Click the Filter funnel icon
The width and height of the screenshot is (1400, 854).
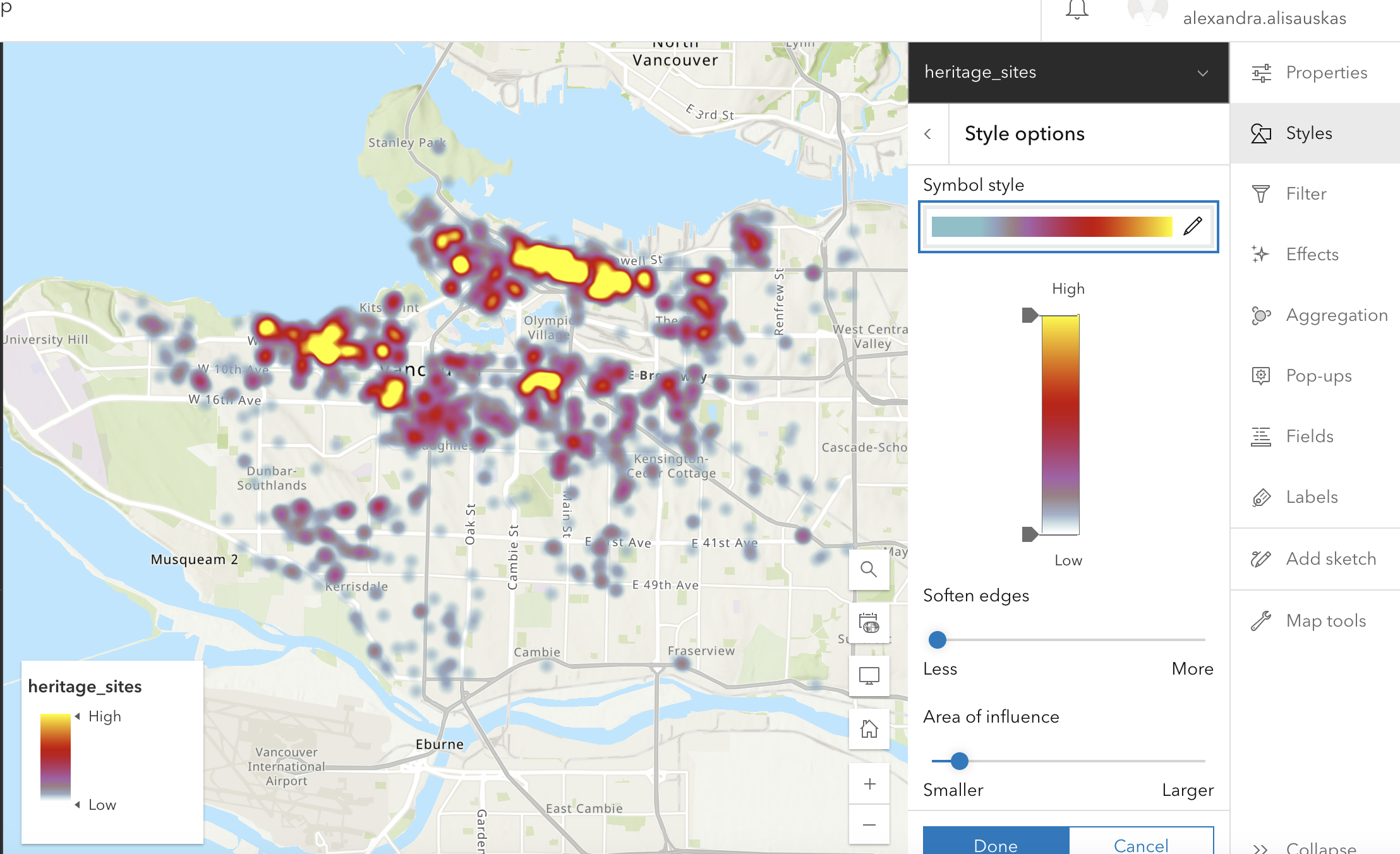(1261, 194)
